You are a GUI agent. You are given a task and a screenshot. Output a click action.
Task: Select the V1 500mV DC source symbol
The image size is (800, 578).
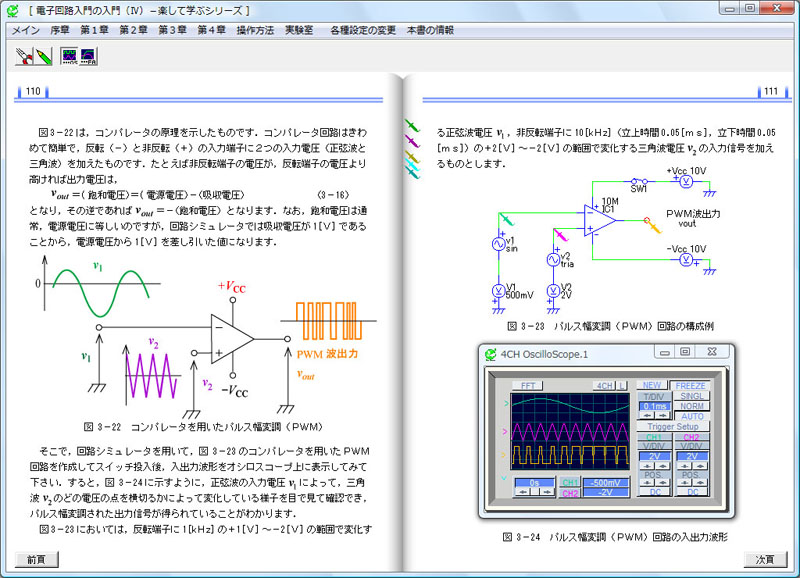click(498, 291)
